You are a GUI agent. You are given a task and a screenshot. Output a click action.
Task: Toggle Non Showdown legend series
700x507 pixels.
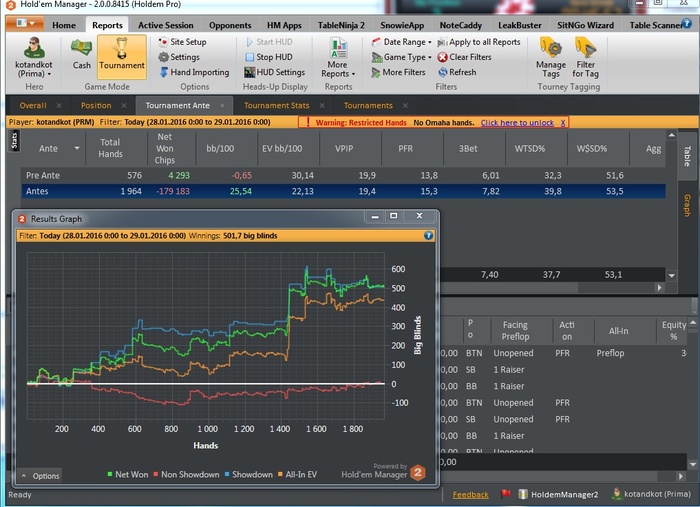click(186, 474)
